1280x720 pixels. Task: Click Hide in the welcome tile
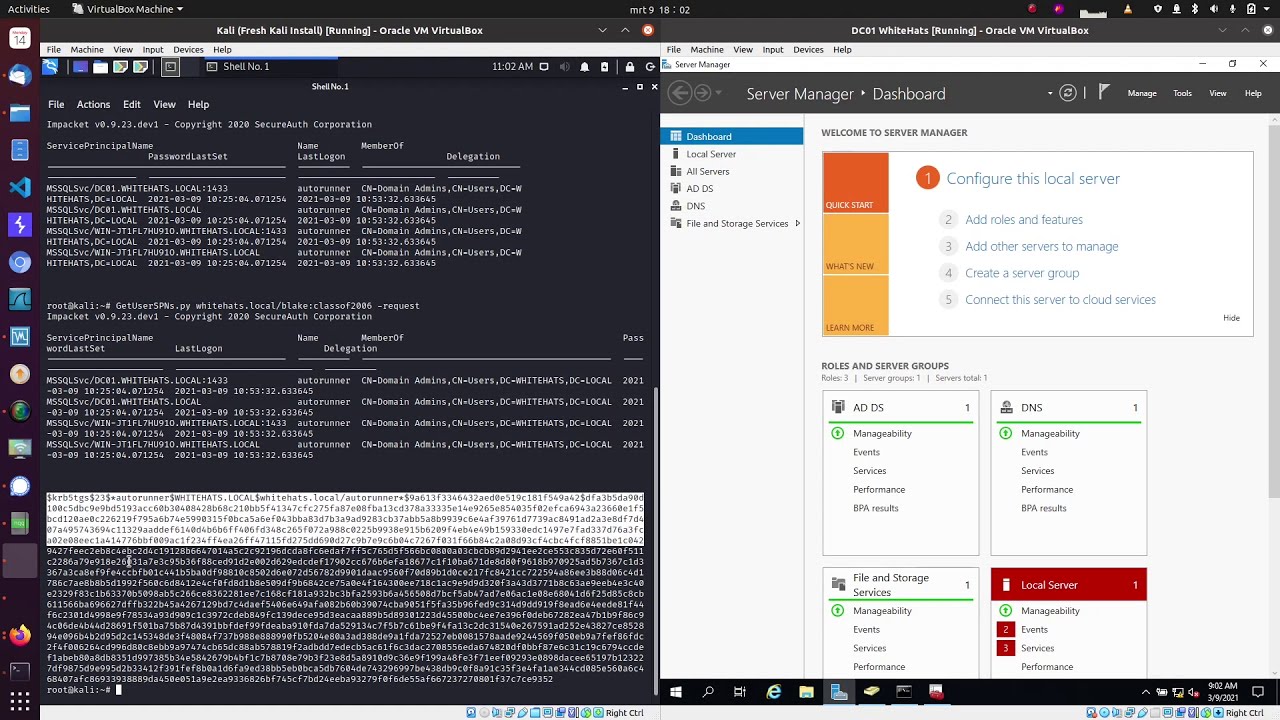[1231, 318]
